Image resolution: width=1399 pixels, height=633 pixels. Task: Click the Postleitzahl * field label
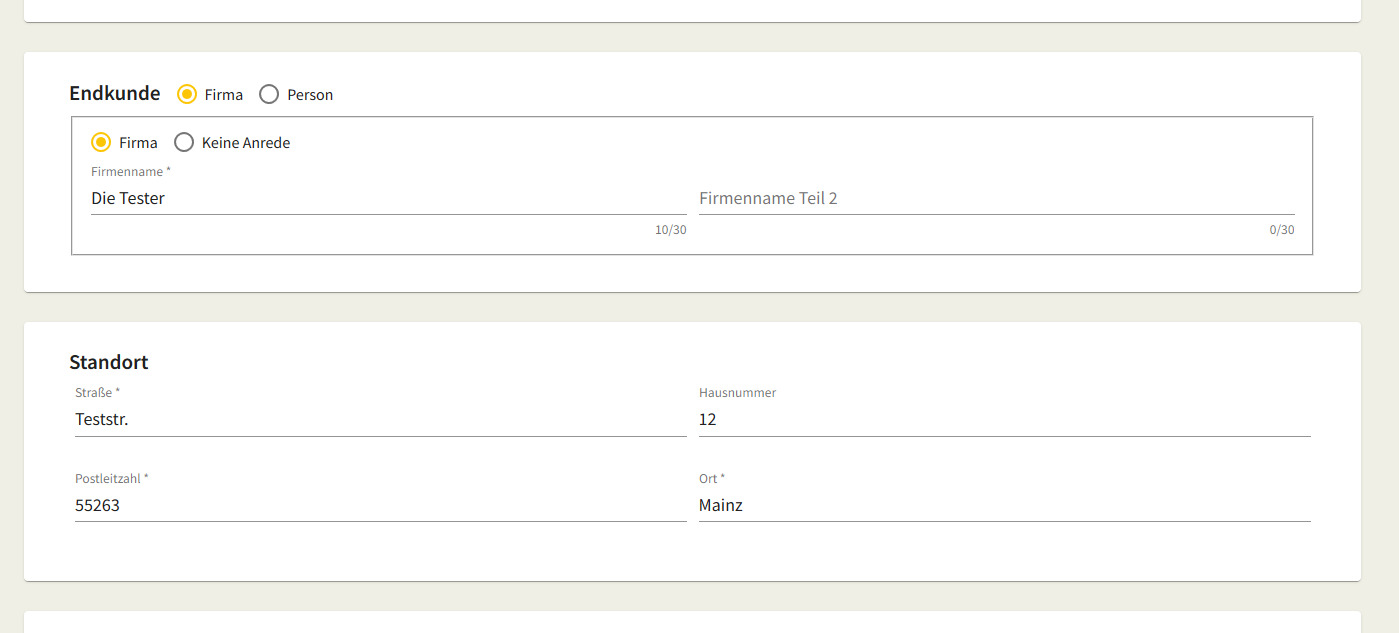tap(112, 479)
